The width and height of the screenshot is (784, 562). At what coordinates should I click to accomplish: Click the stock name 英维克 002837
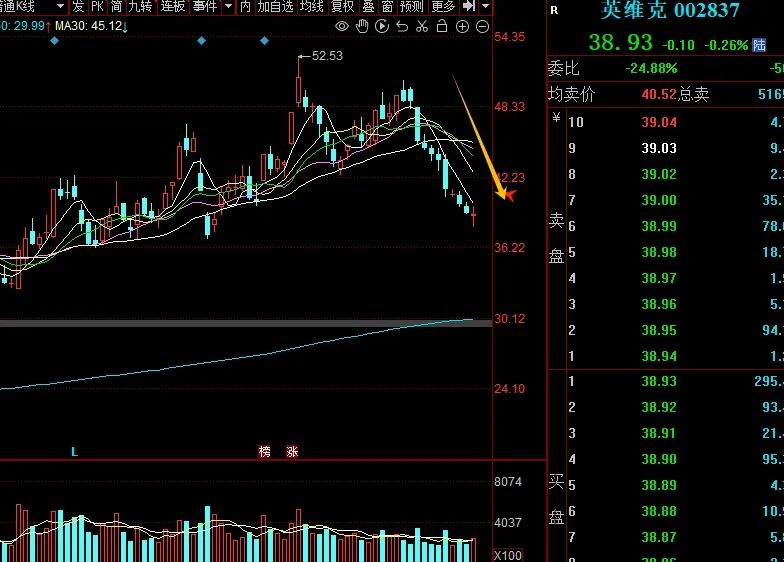(670, 10)
